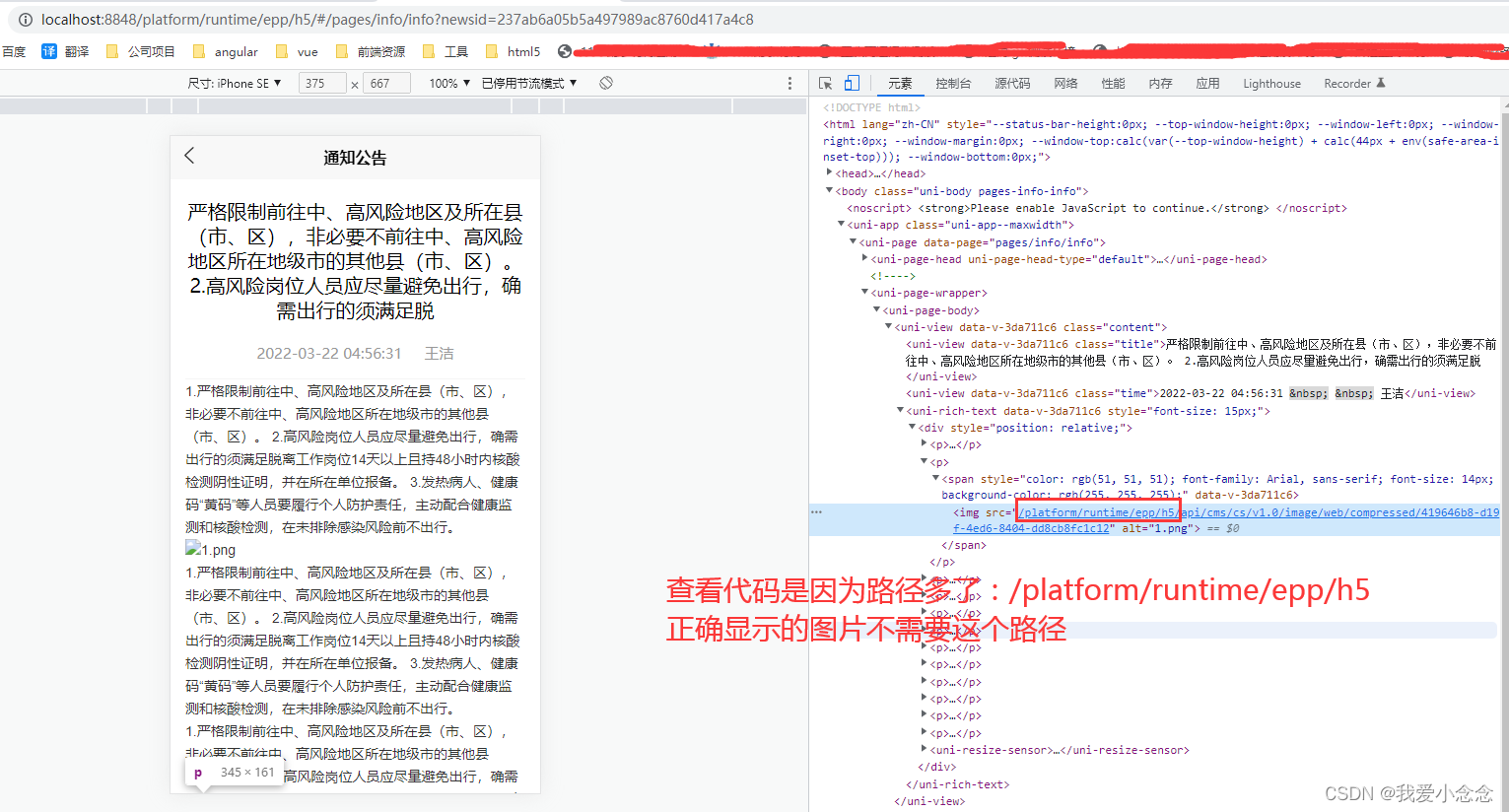The height and width of the screenshot is (812, 1509).
Task: Switch to the 控制台 tab
Action: [953, 84]
